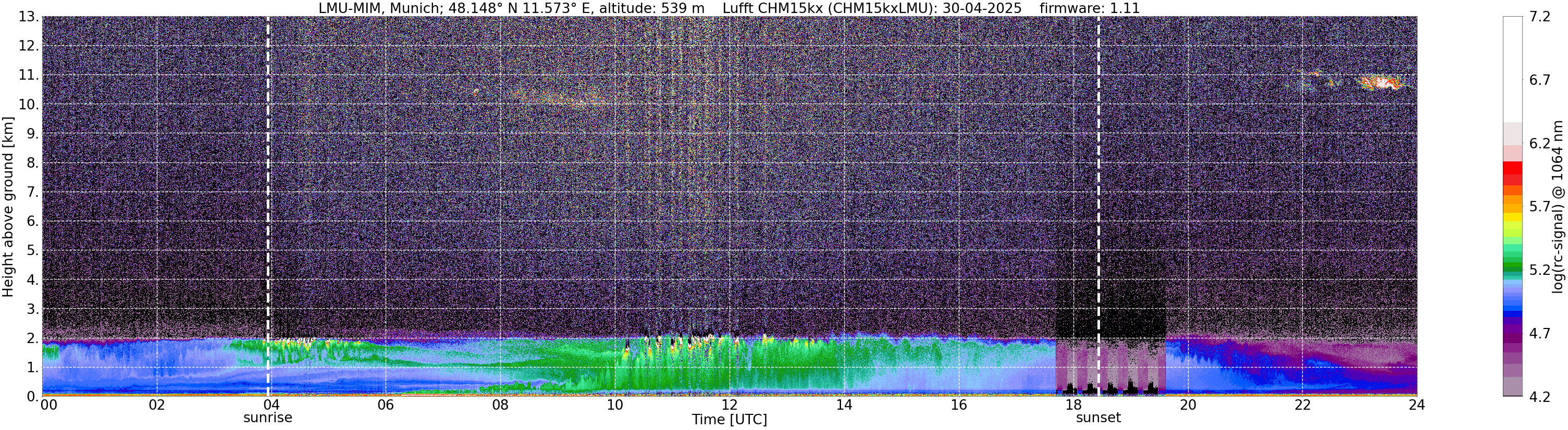Click the y-axis tick label '0.'

point(33,397)
